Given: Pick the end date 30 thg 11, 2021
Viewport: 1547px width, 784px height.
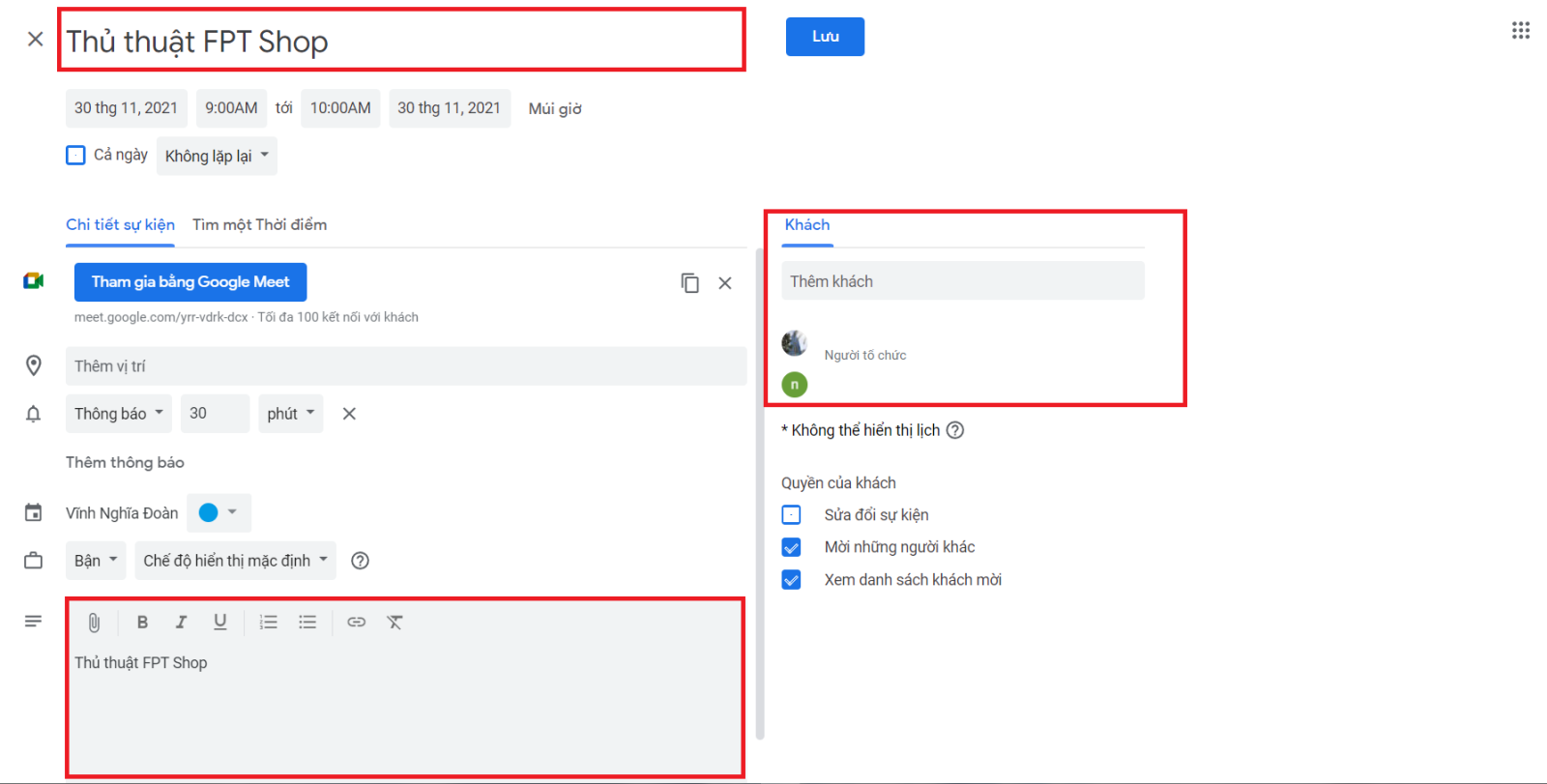Looking at the screenshot, I should tap(449, 108).
